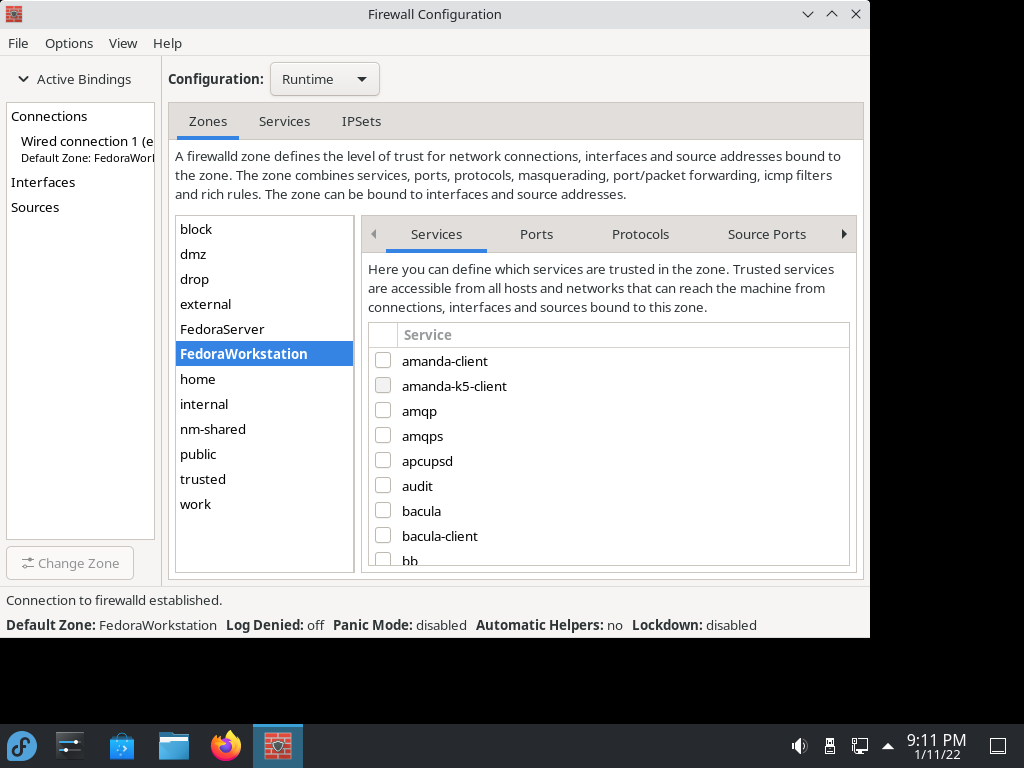Click the show desktop icon
Viewport: 1024px width, 768px height.
click(998, 746)
